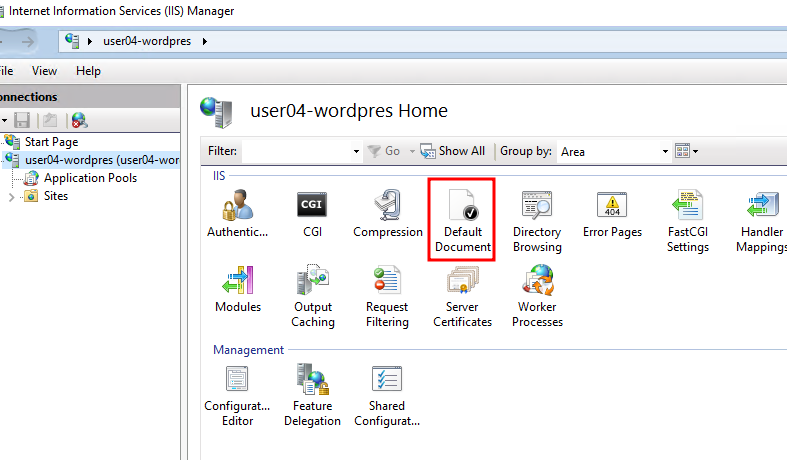The image size is (787, 460).
Task: Open the View menu
Action: point(44,71)
